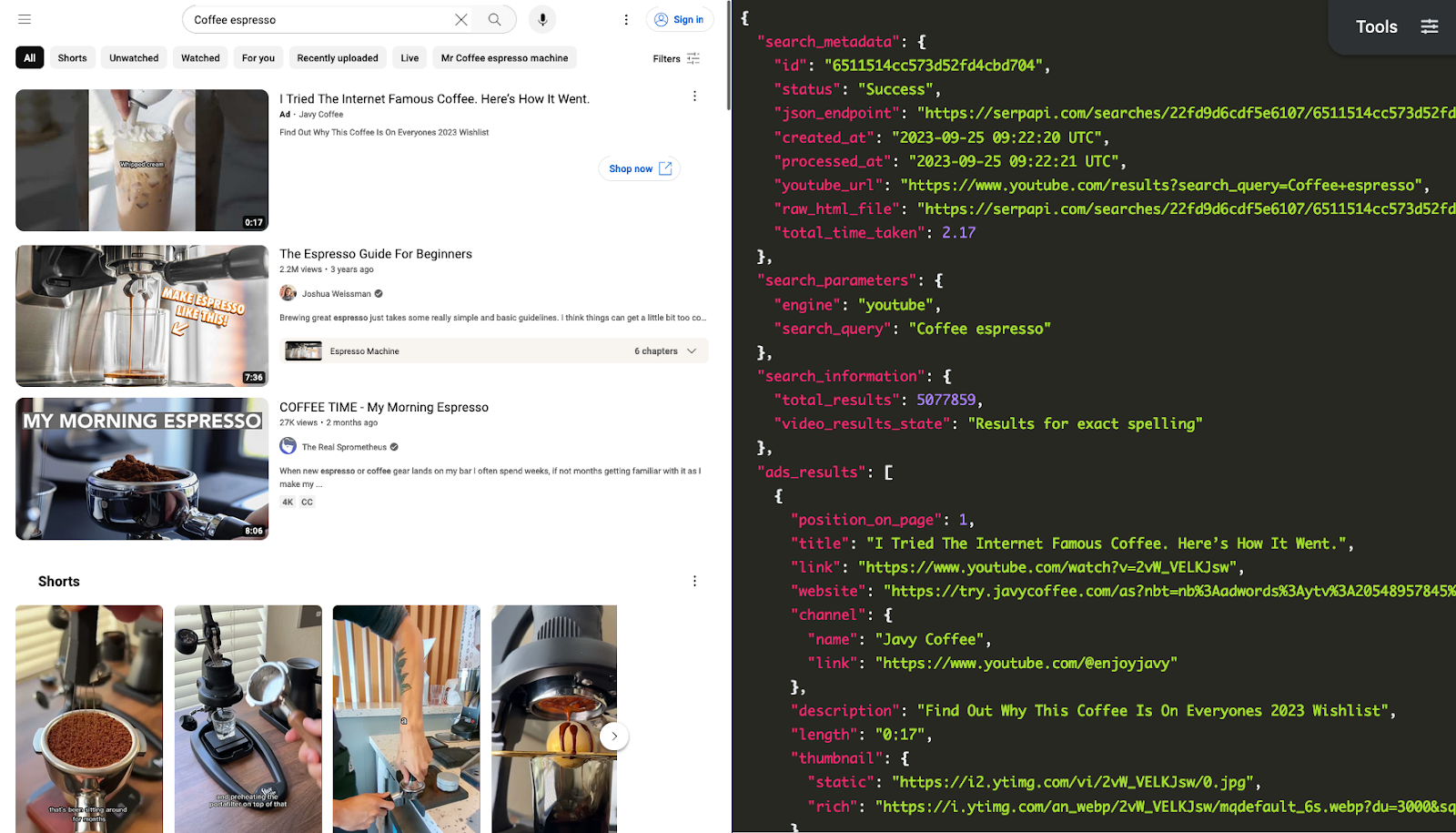This screenshot has width=1456, height=833.
Task: Open Short captioned 'that's been sitting around'
Action: [x=89, y=719]
